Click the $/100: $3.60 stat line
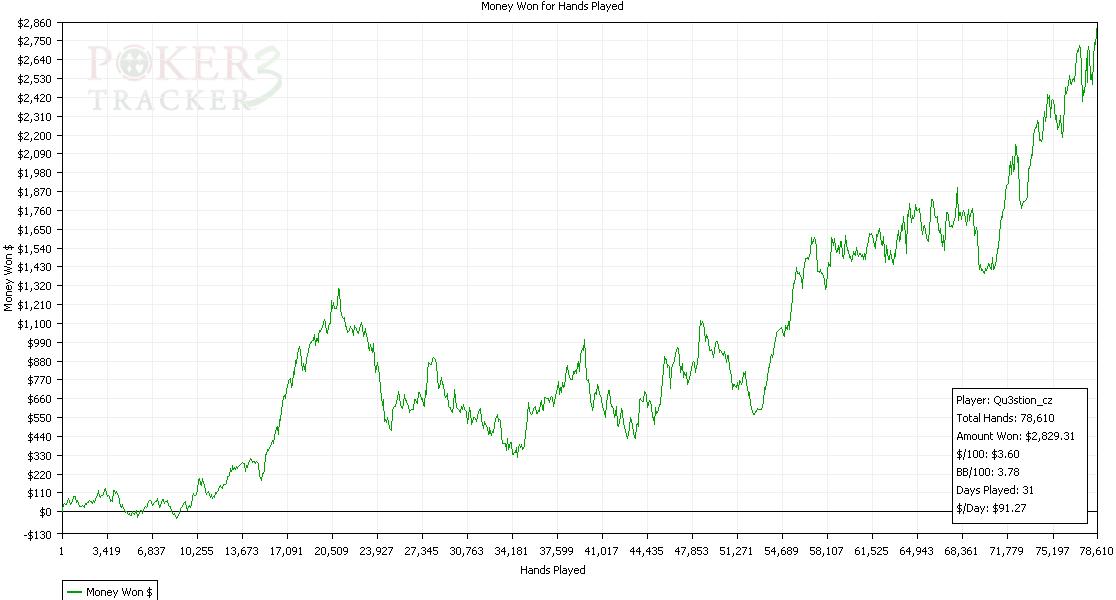The height and width of the screenshot is (600, 1116). tap(988, 454)
